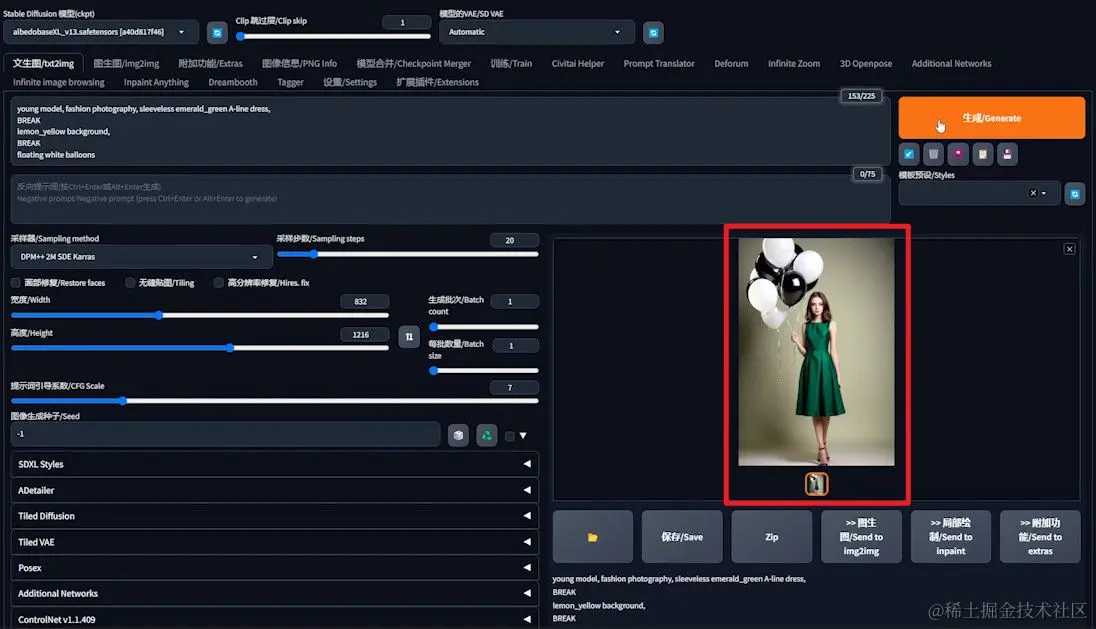The image size is (1096, 629).
Task: Expand the Tiled Diffusion section
Action: click(274, 516)
